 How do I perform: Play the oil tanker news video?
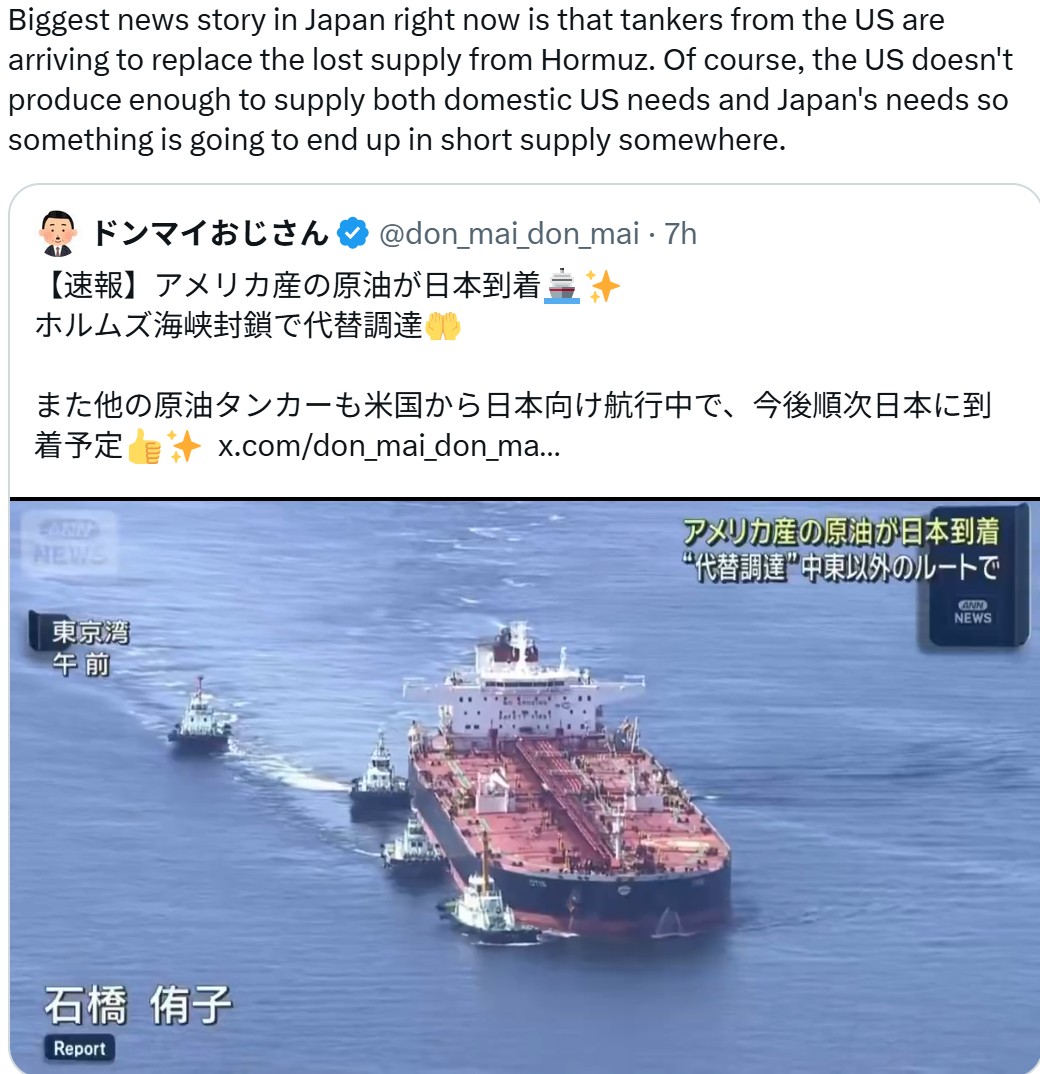524,786
